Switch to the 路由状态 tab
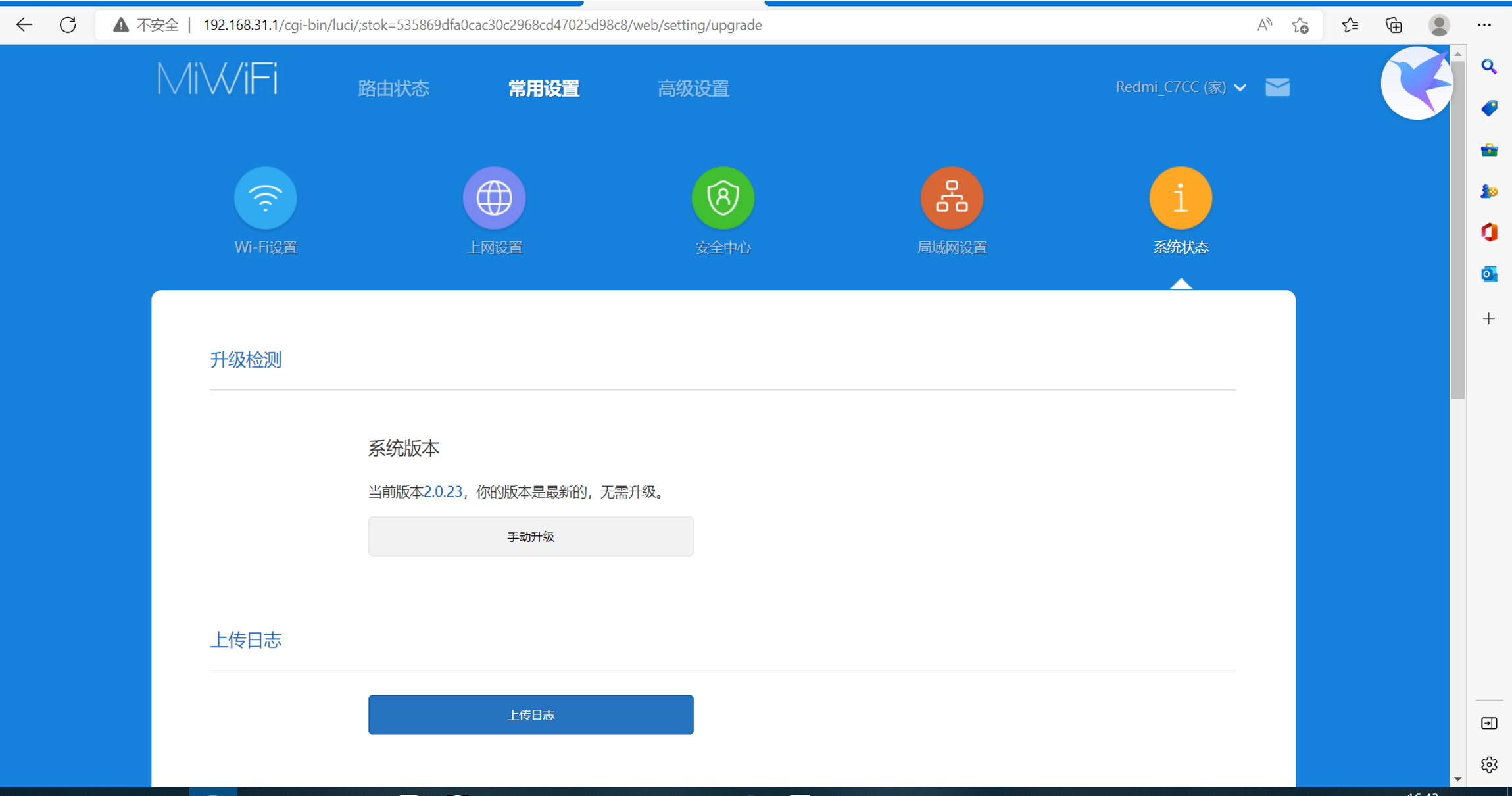The image size is (1512, 796). pyautogui.click(x=393, y=88)
